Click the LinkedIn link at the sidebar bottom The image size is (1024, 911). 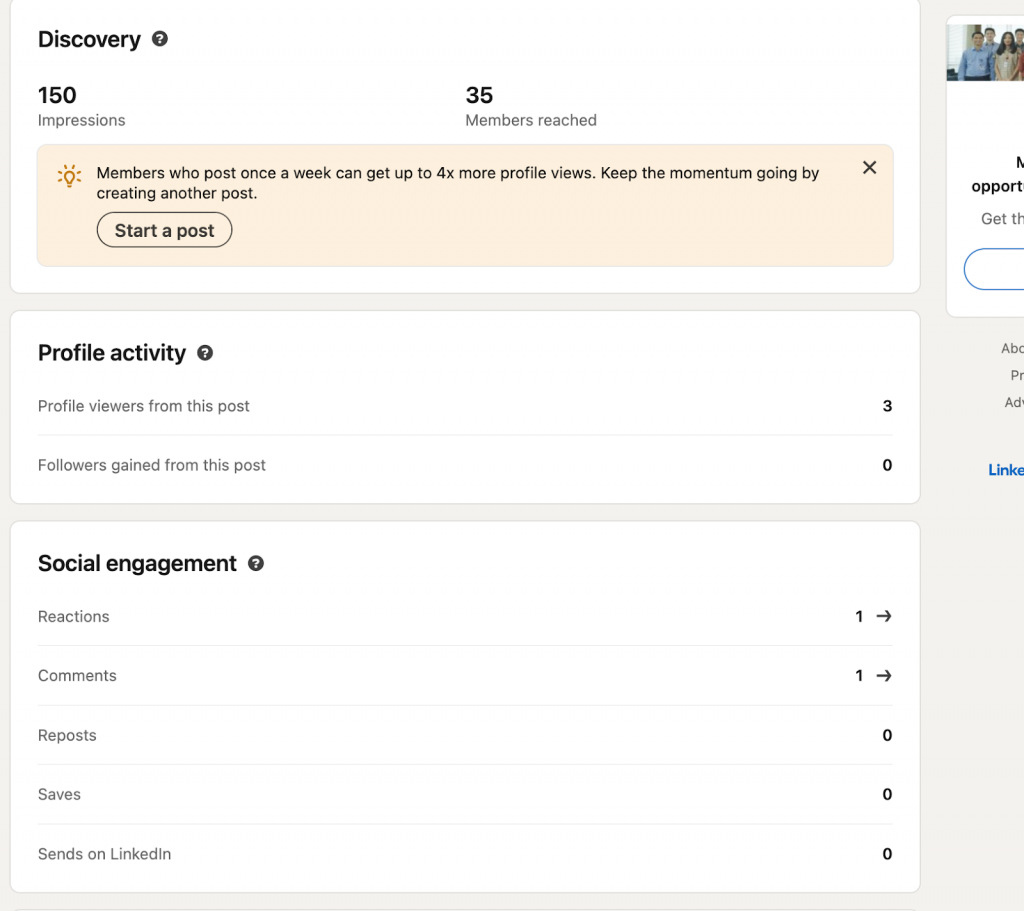tap(1006, 470)
